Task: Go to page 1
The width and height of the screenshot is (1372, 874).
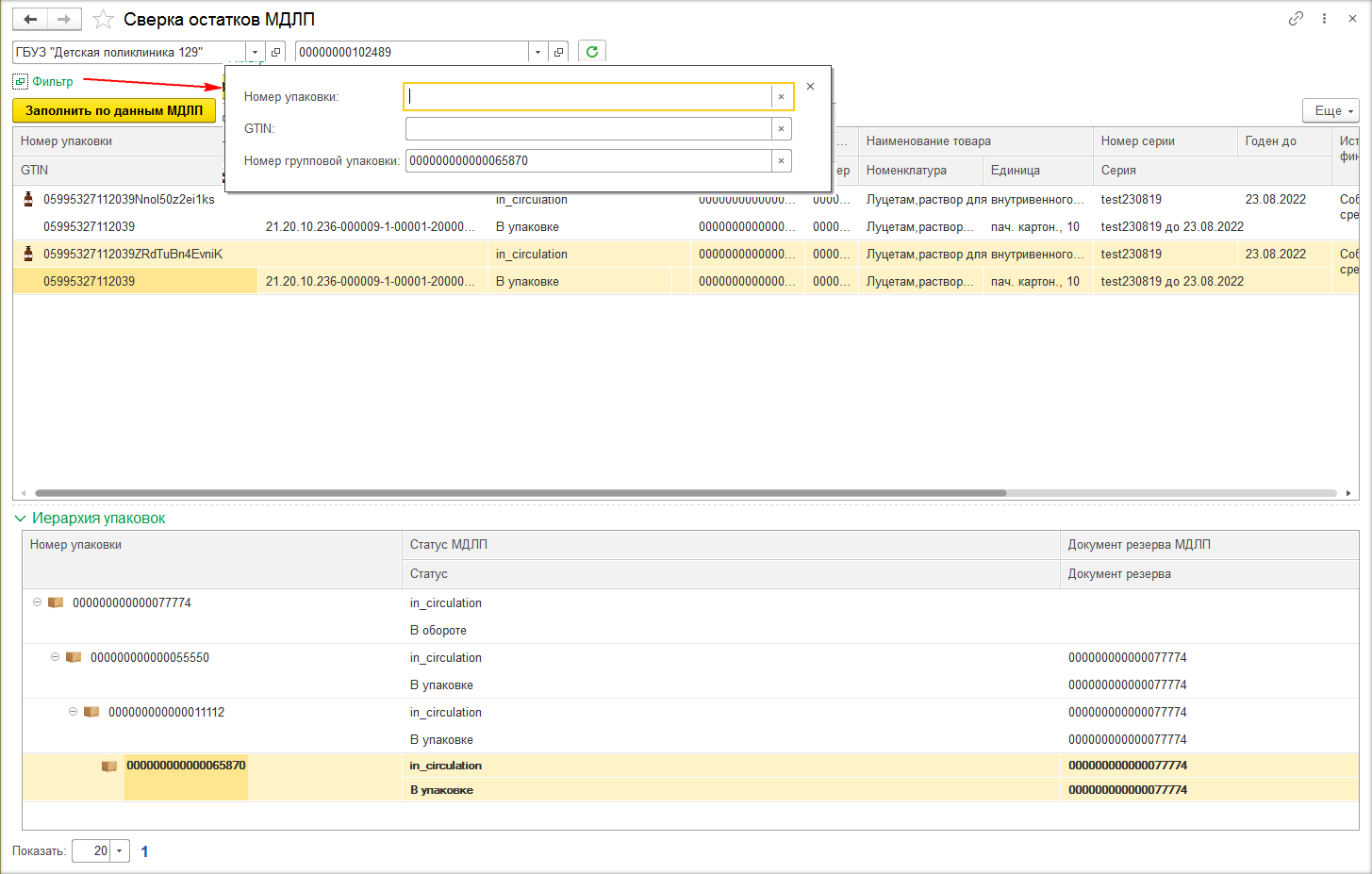Action: click(x=144, y=851)
